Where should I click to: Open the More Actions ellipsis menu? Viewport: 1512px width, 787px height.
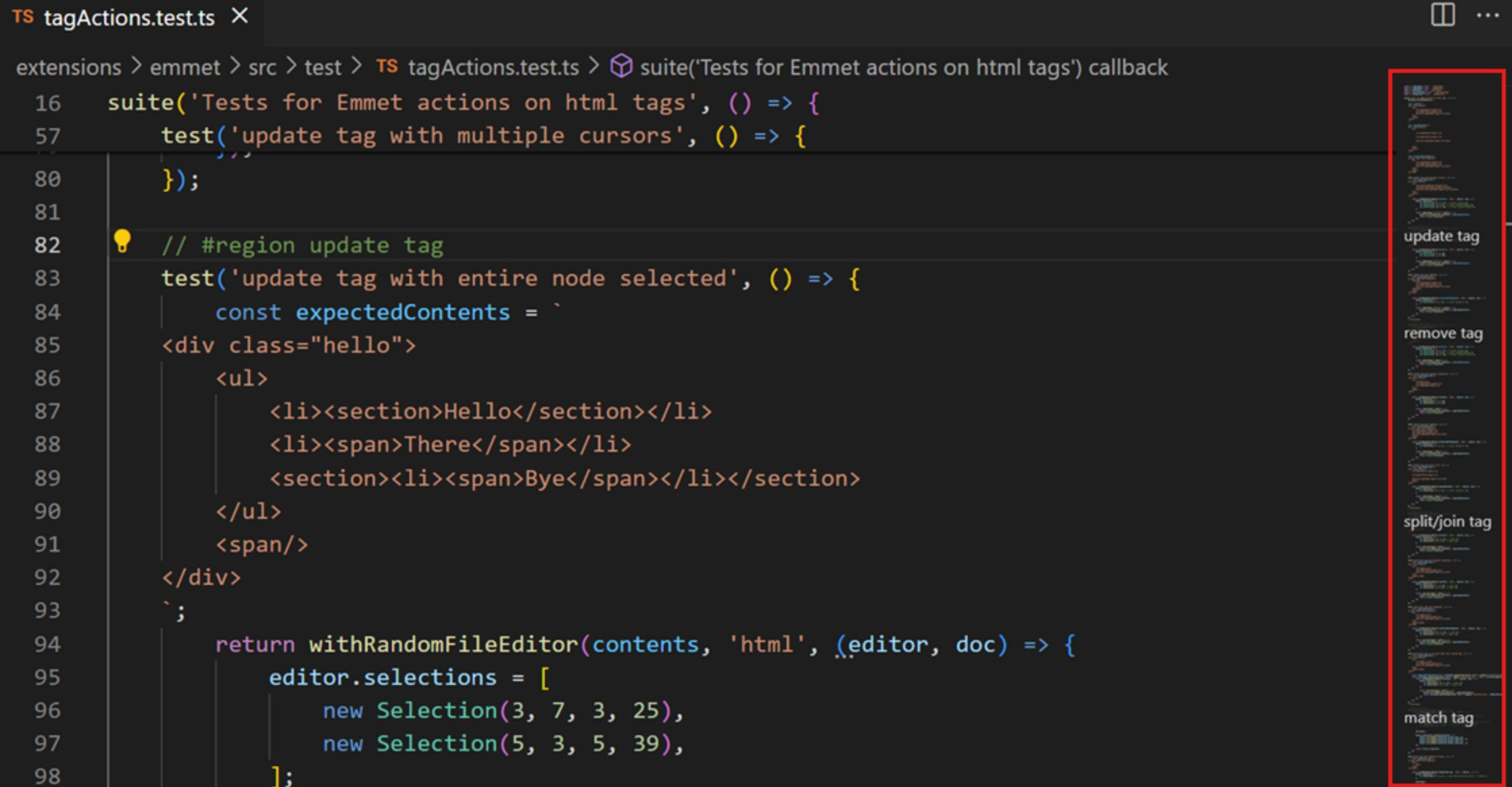1487,16
